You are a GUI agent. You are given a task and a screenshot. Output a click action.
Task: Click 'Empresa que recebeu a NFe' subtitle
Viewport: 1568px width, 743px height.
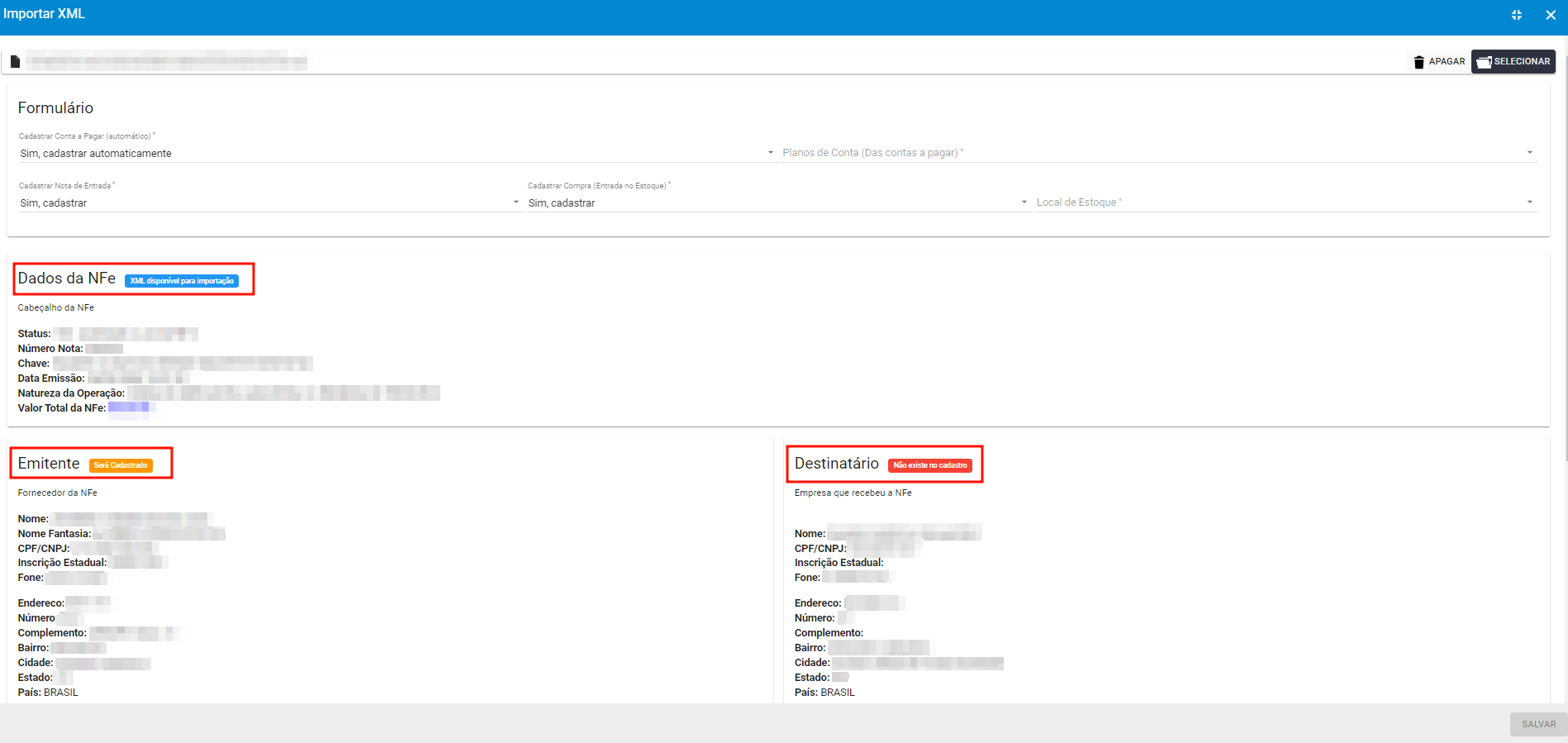[x=853, y=493]
